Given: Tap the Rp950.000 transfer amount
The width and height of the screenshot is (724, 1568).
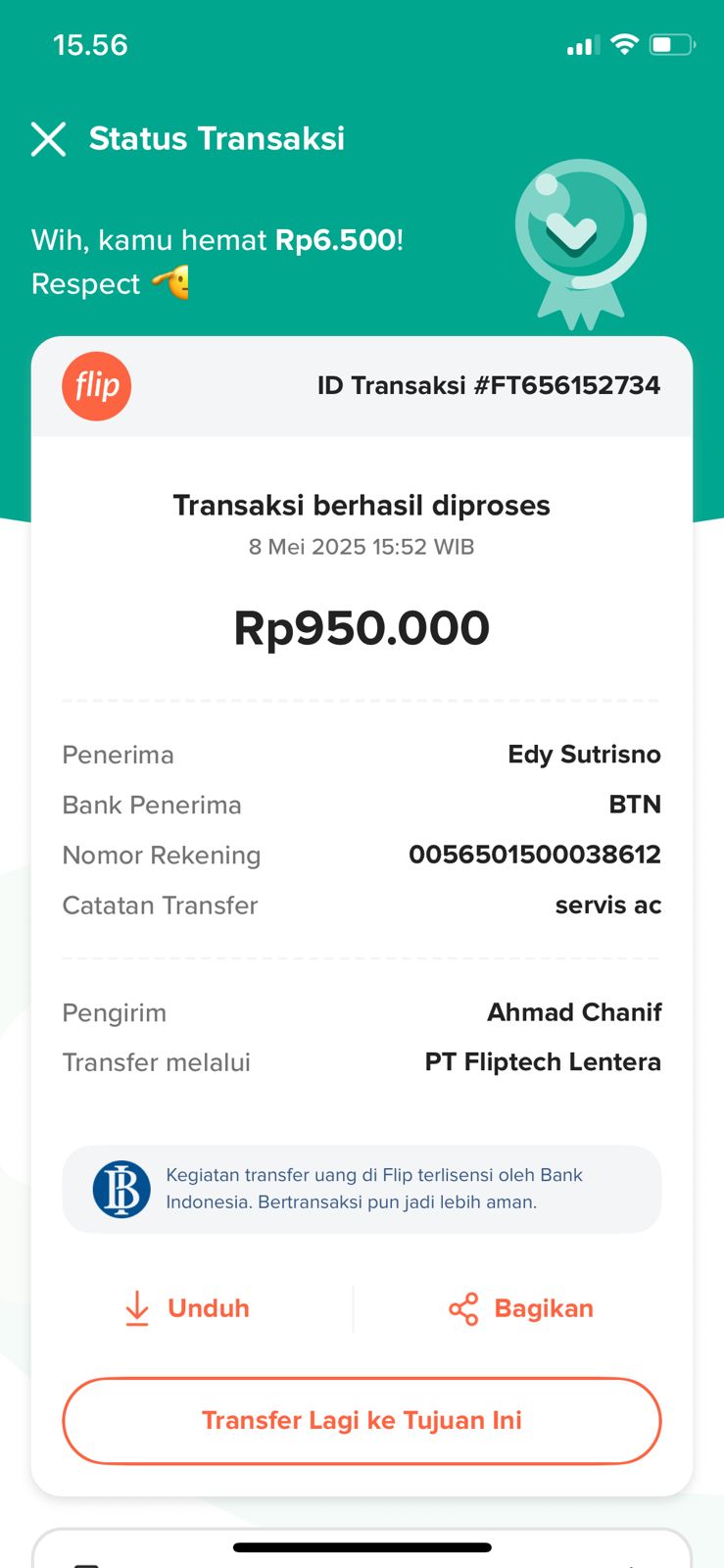Looking at the screenshot, I should [362, 628].
